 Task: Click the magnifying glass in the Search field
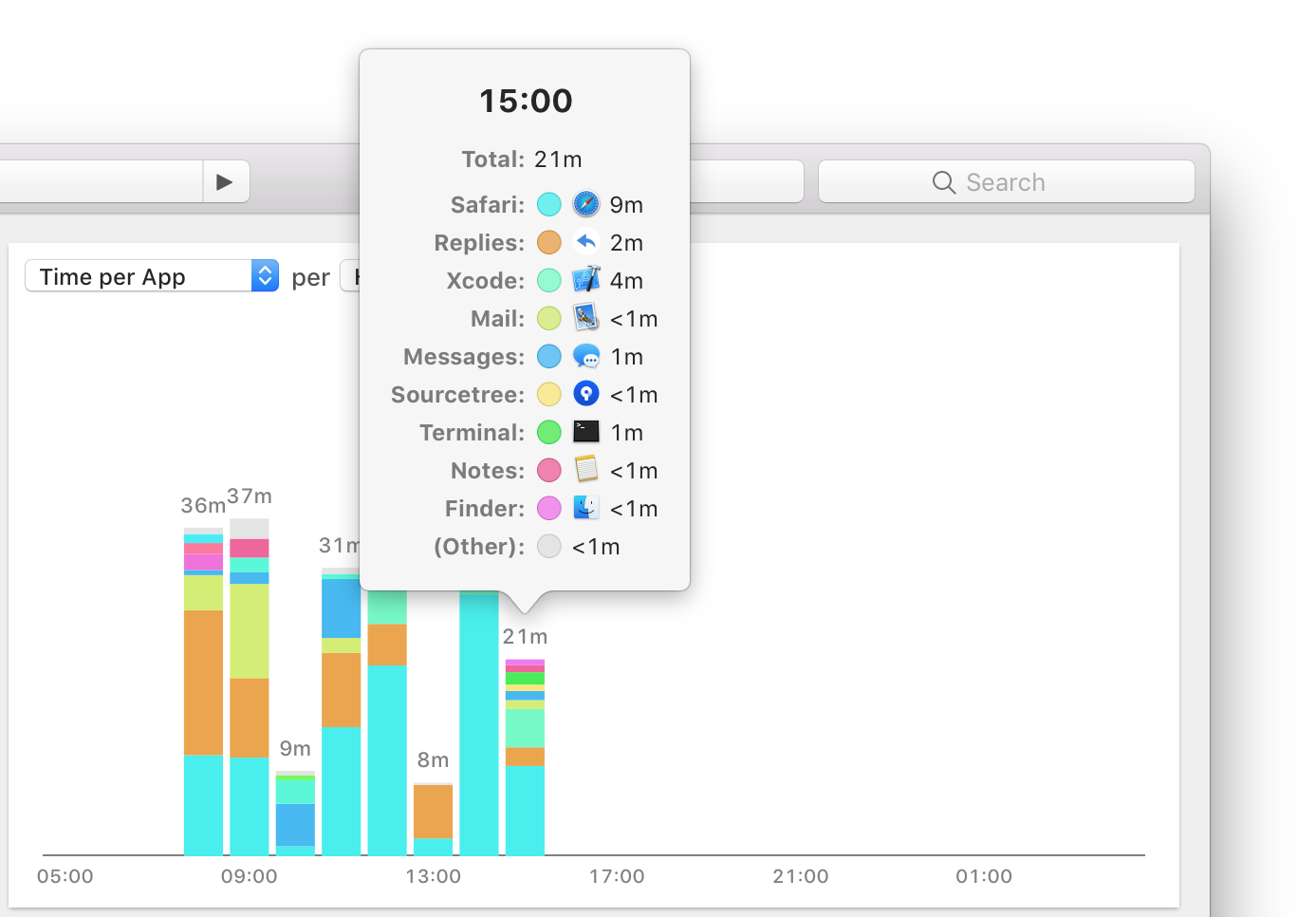pyautogui.click(x=943, y=182)
